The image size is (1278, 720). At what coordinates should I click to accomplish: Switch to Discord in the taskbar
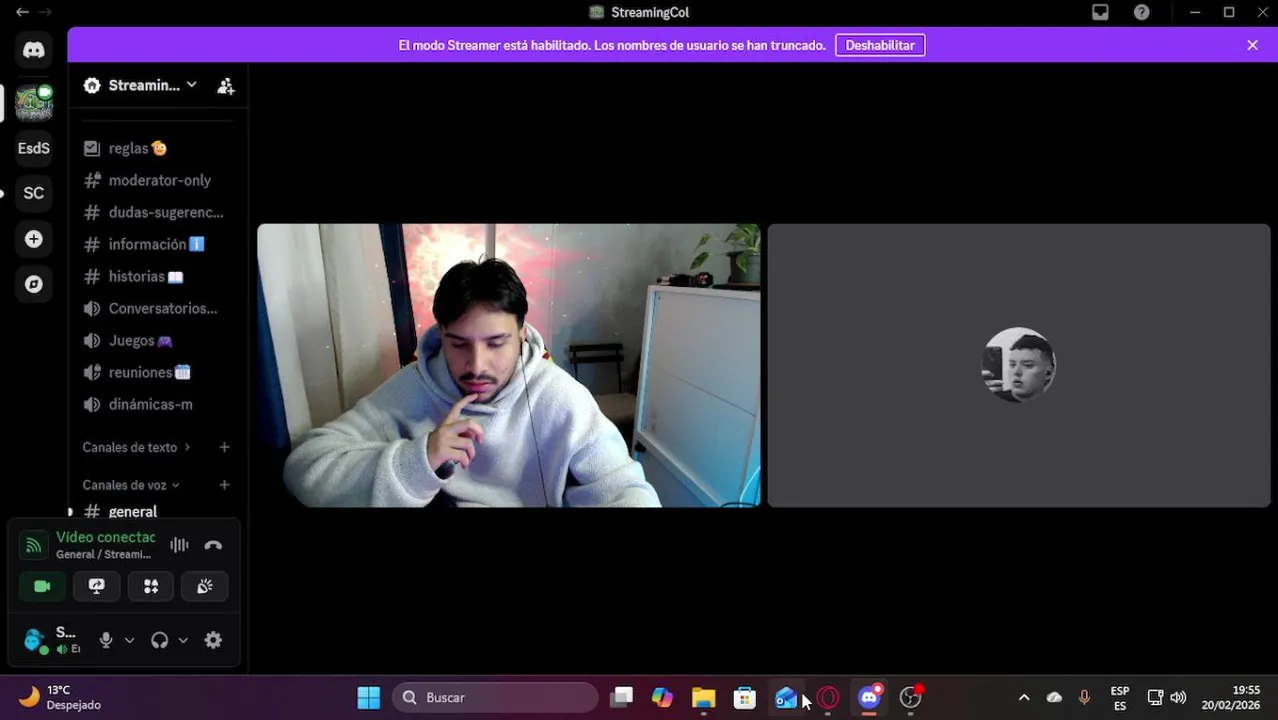(x=870, y=697)
